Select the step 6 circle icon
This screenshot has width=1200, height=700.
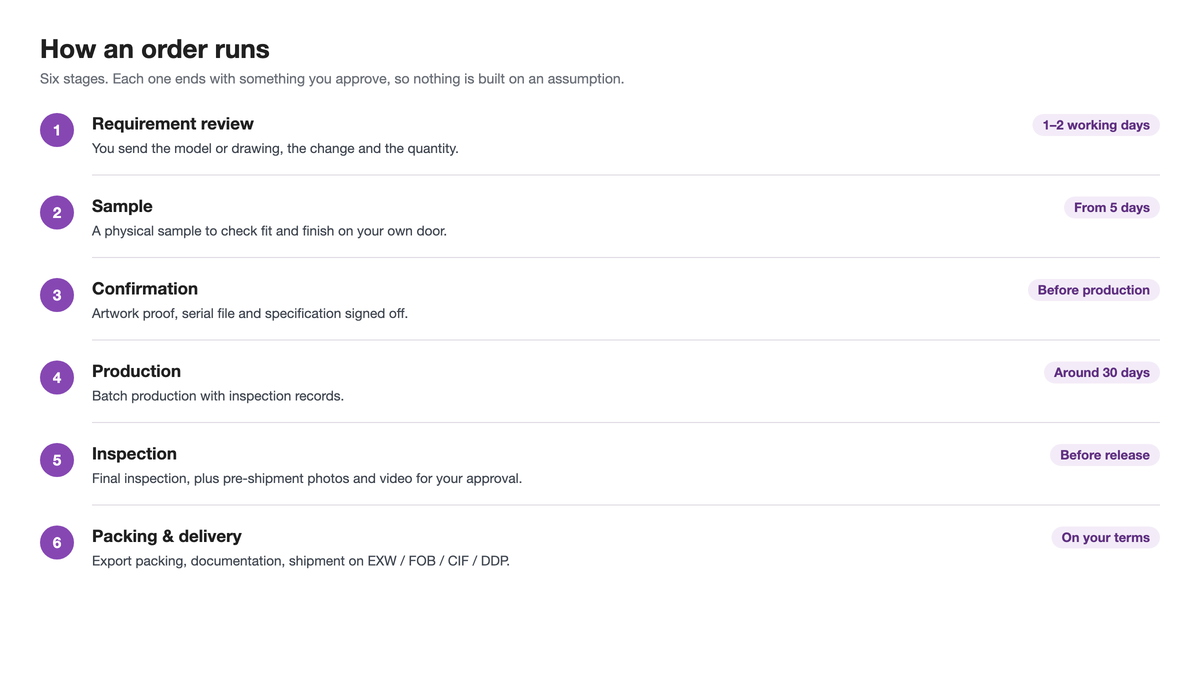pos(57,542)
